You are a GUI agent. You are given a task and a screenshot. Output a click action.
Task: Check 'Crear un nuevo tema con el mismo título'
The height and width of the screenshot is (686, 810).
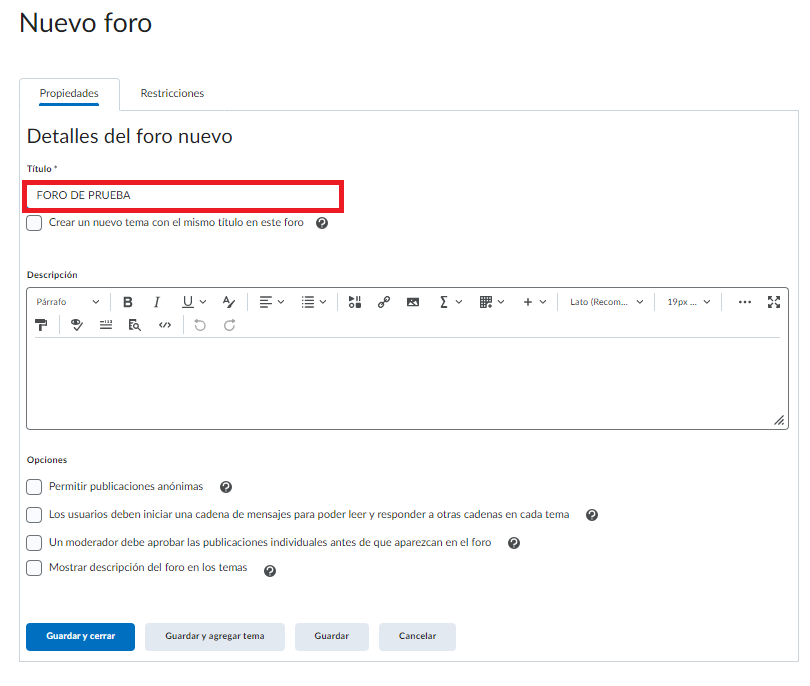[x=34, y=223]
